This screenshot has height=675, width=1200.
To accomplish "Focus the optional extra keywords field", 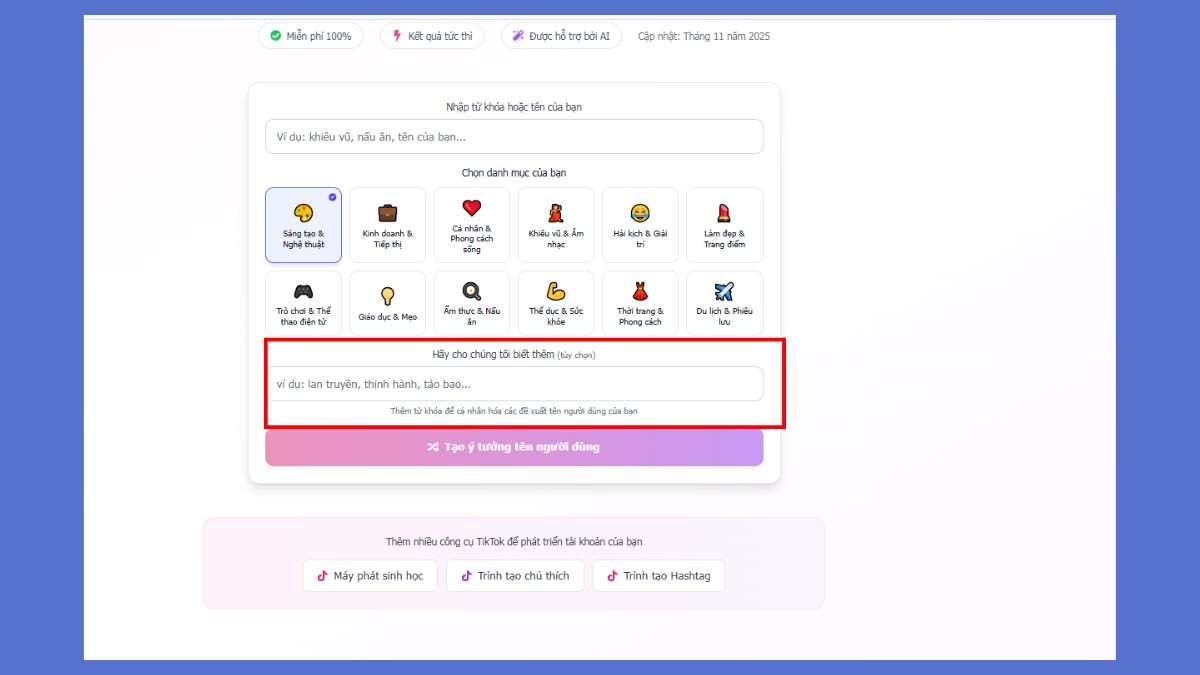I will pyautogui.click(x=514, y=384).
